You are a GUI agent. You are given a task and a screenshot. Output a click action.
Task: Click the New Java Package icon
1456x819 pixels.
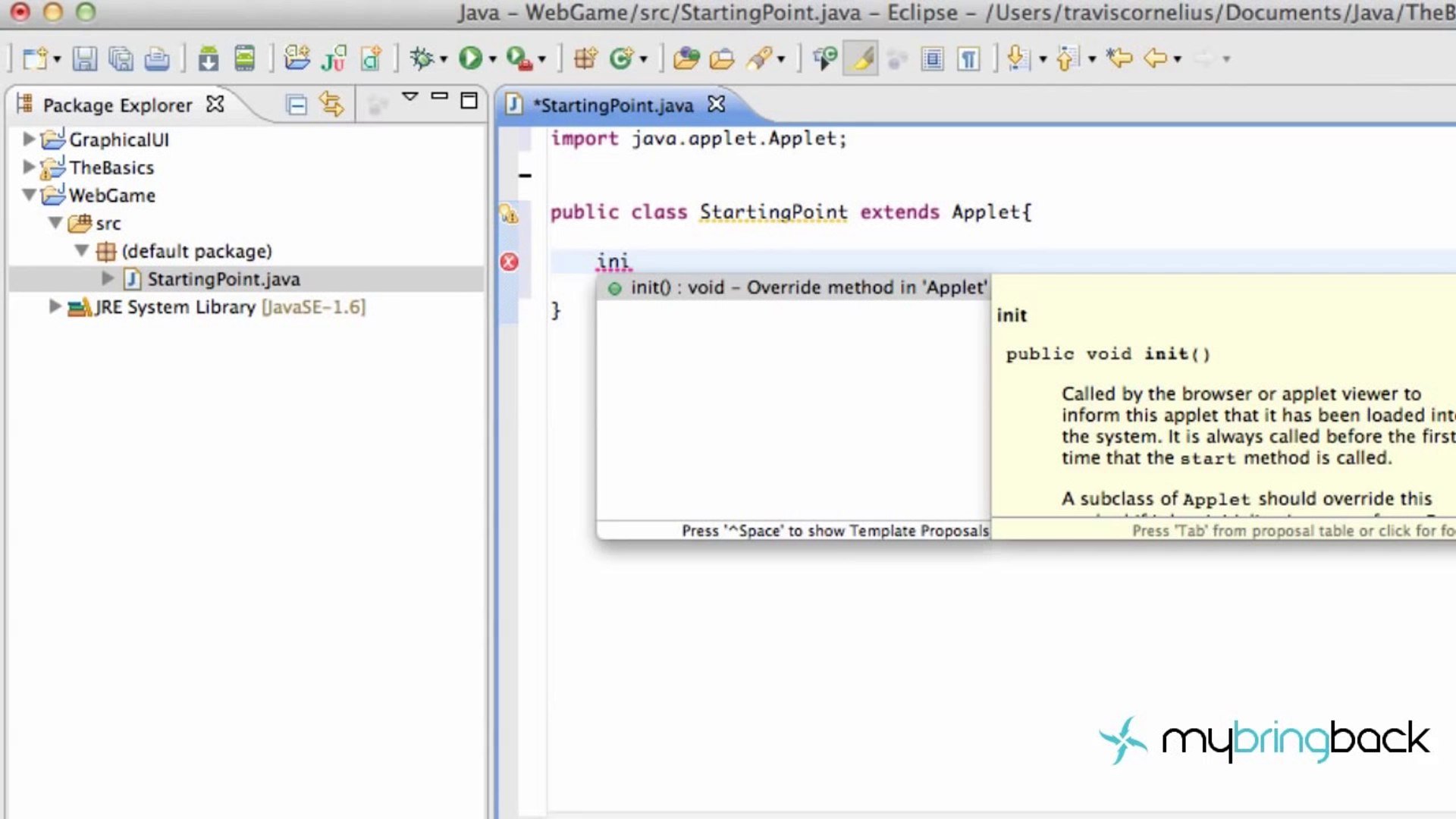[x=585, y=58]
